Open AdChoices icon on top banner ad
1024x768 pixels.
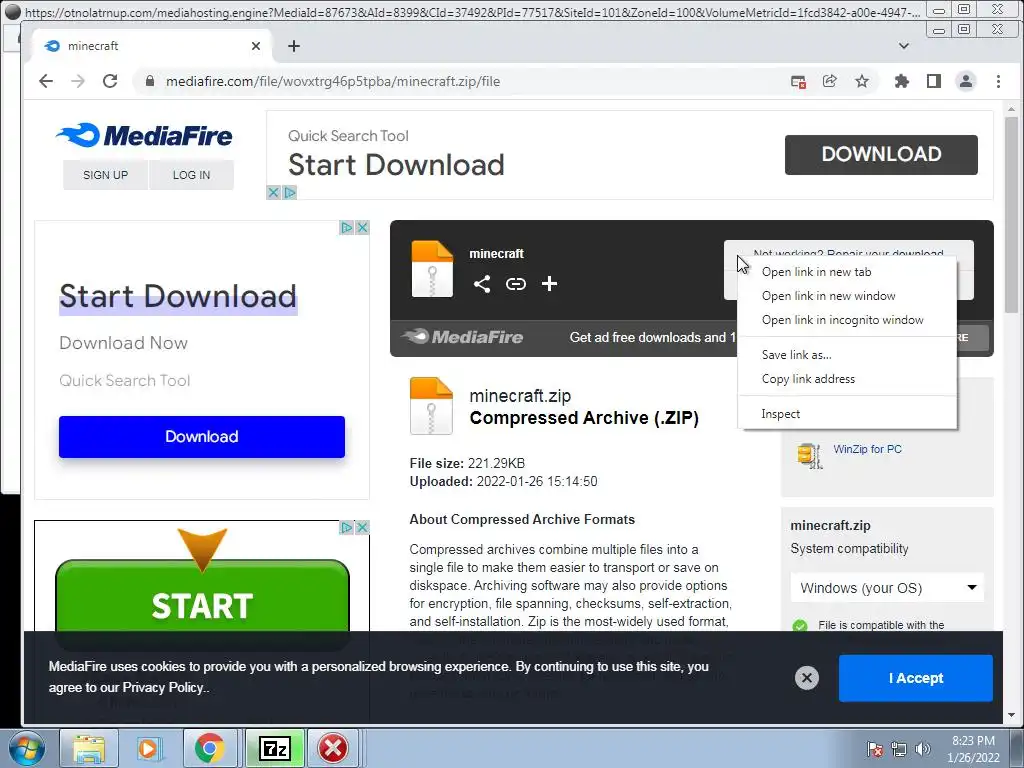[289, 193]
